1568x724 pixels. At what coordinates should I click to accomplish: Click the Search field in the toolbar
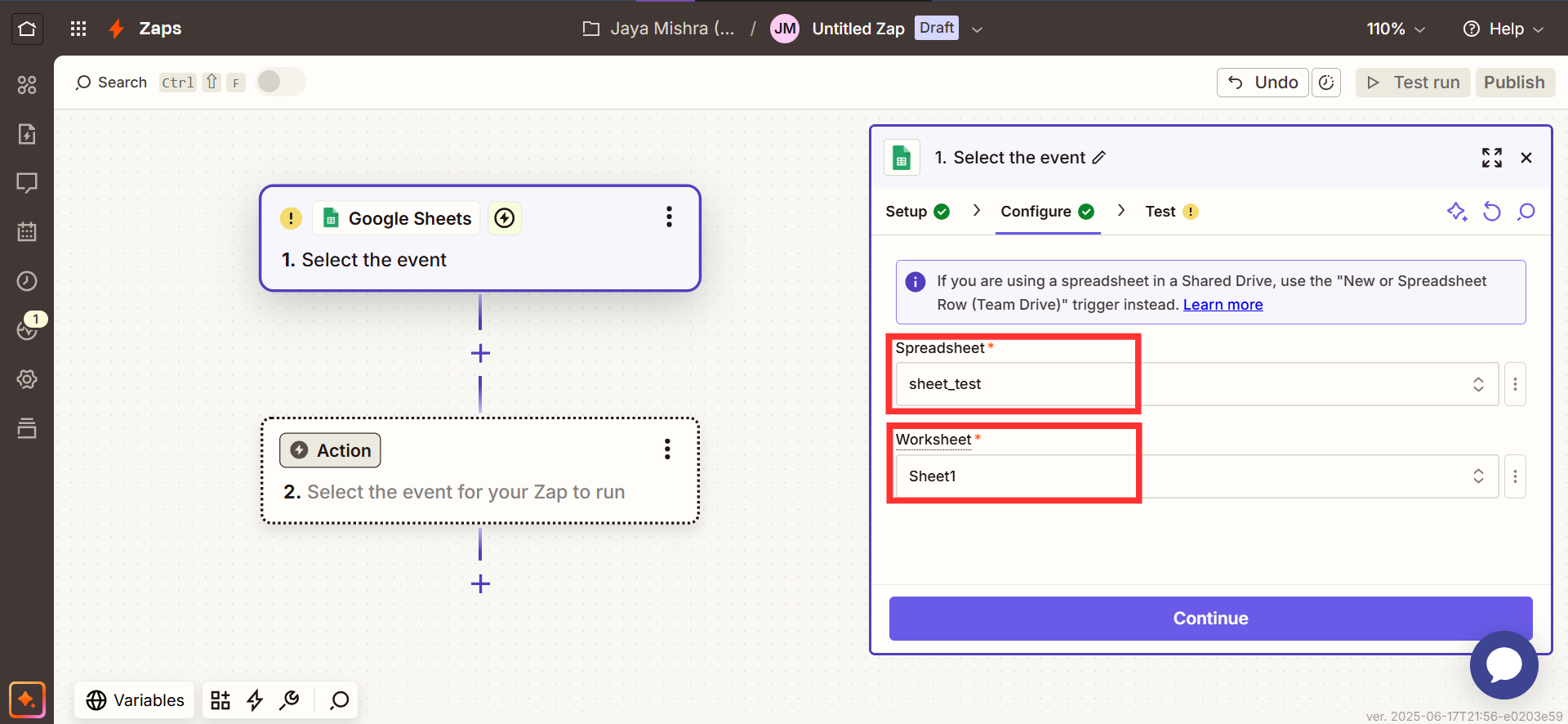point(111,83)
